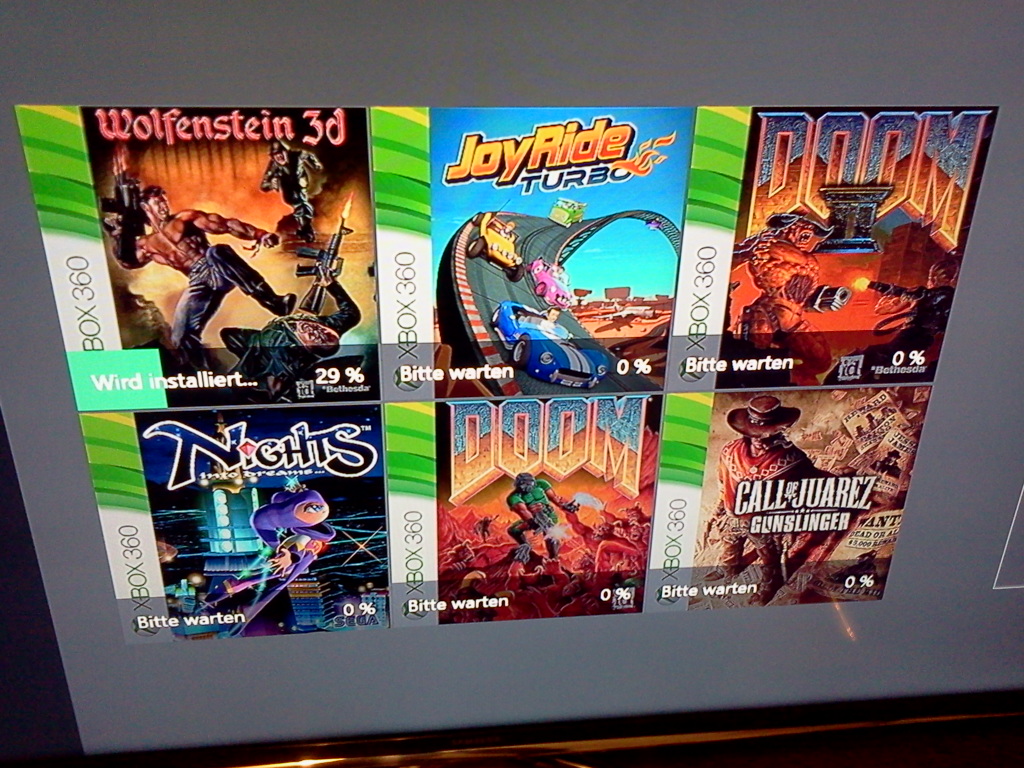Click 'Bitte warten' on JoyRide Turbo
This screenshot has height=768, width=1024.
pos(456,373)
